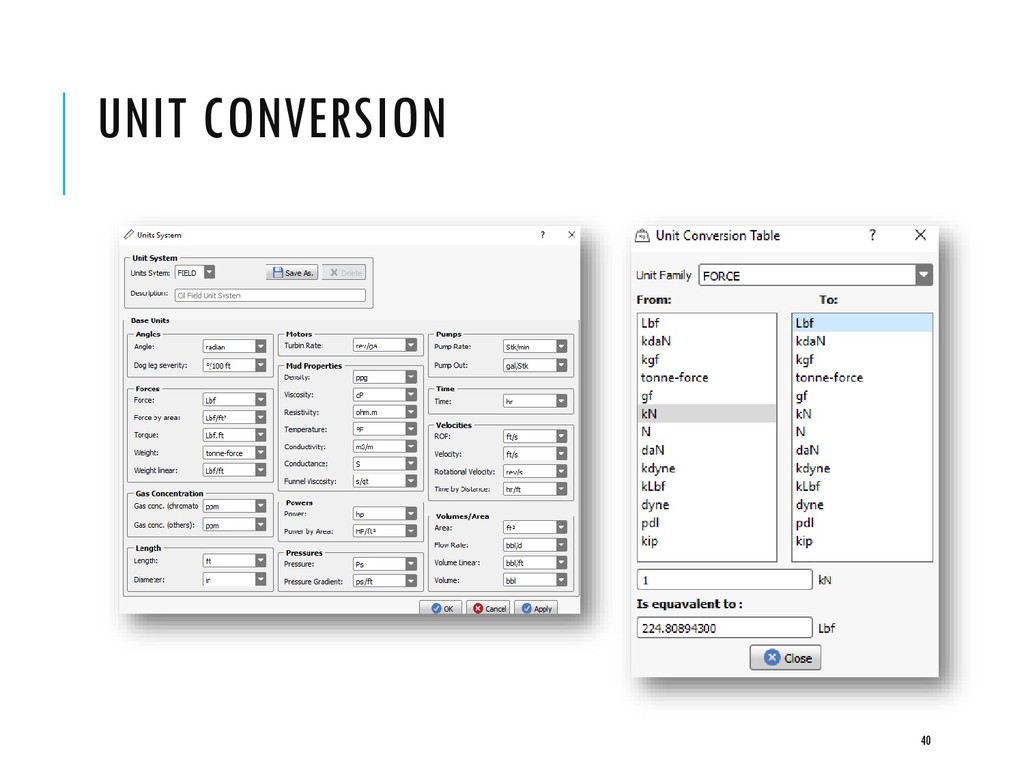Open the Pressure Gradient dropdown

411,581
